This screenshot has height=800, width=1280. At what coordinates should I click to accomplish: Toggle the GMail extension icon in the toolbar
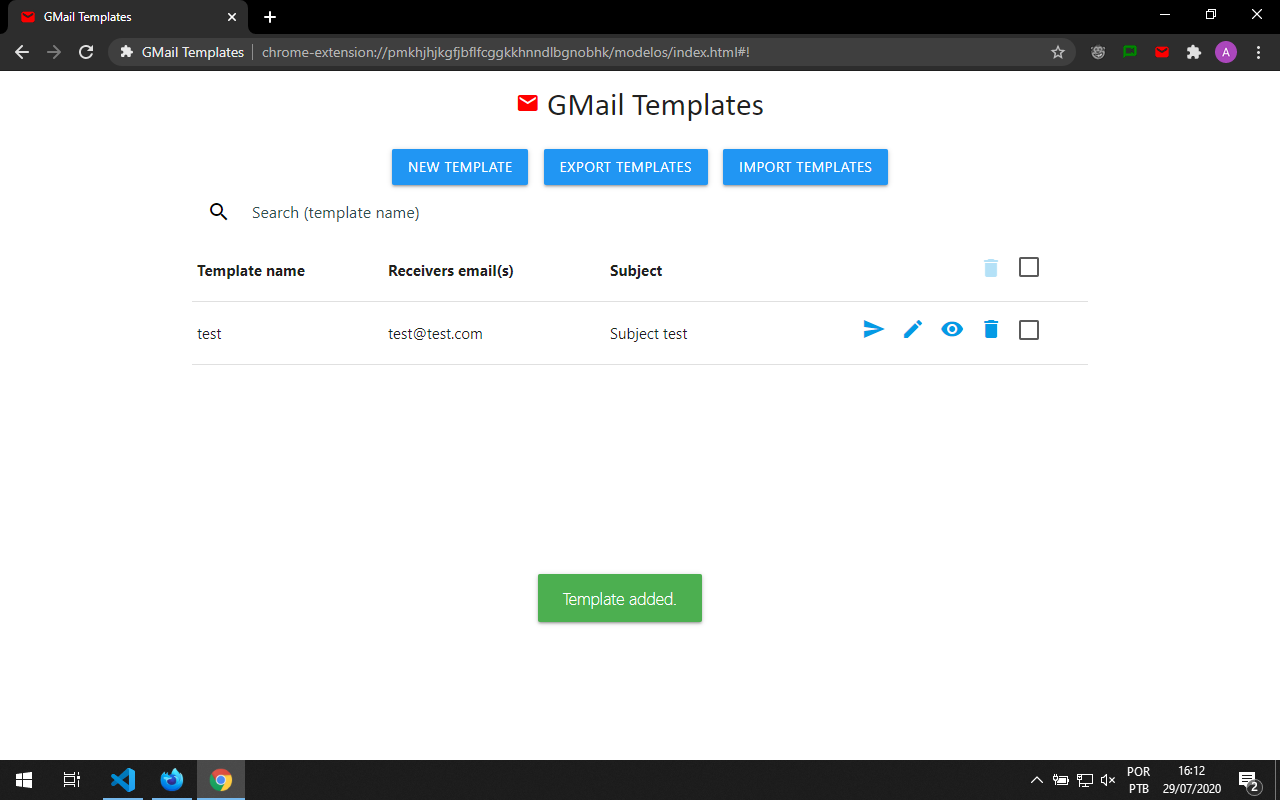pyautogui.click(x=1161, y=51)
